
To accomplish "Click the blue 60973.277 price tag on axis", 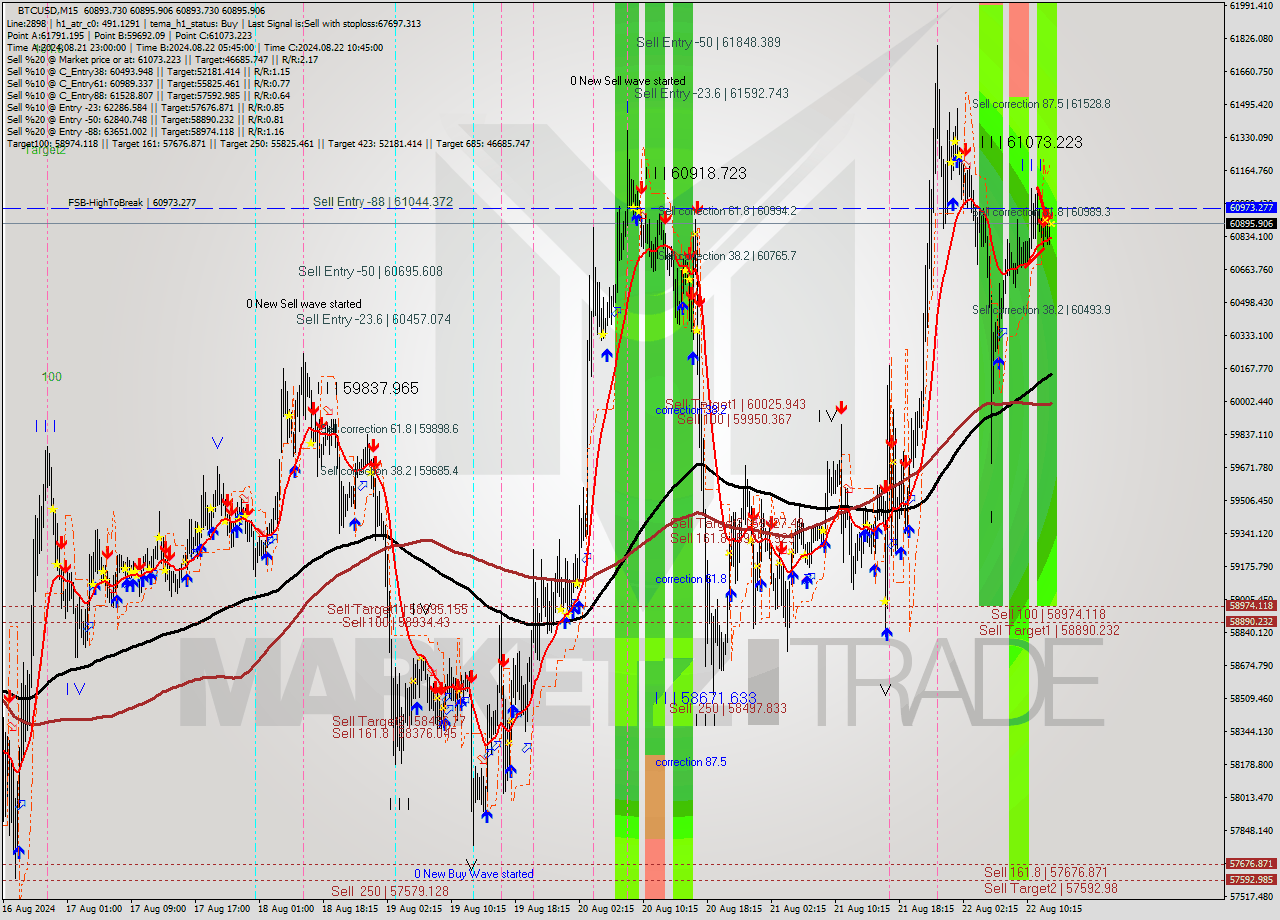I will coord(1251,207).
